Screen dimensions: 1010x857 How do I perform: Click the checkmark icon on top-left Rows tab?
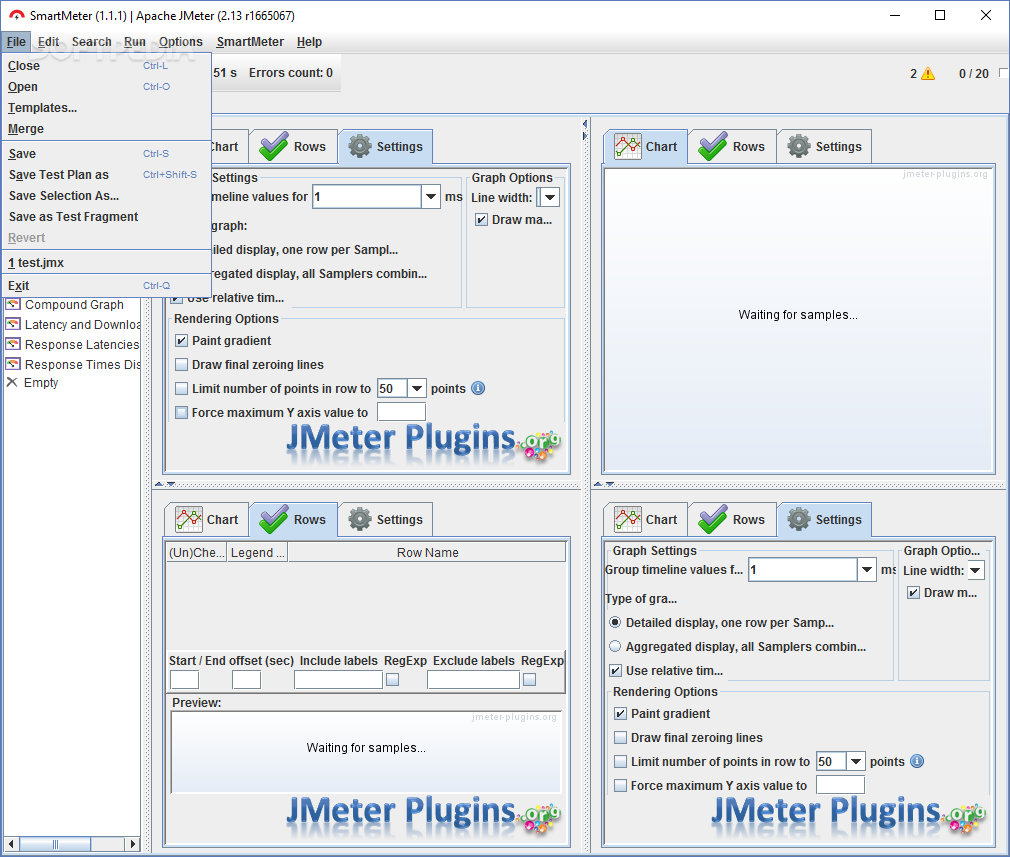coord(274,146)
